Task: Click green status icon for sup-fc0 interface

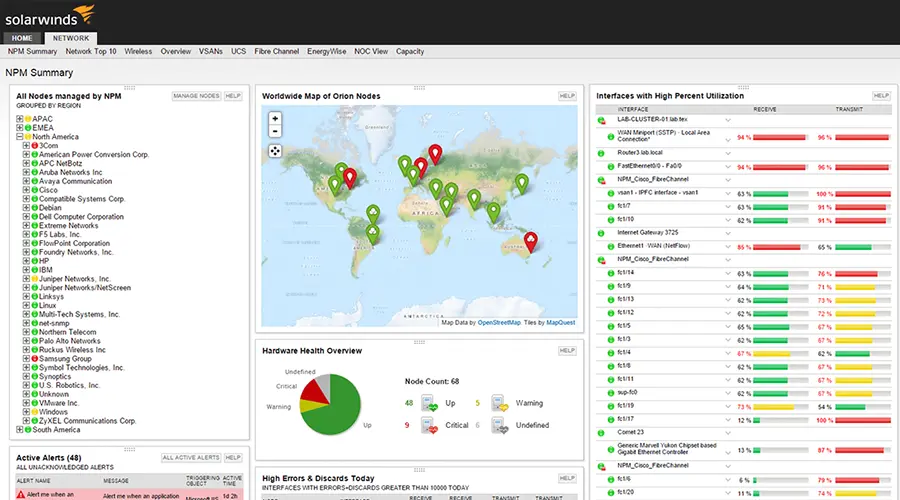Action: pyautogui.click(x=611, y=394)
